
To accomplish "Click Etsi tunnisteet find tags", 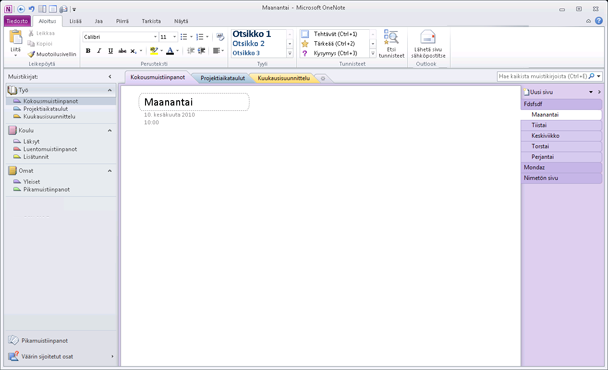I will pos(391,44).
